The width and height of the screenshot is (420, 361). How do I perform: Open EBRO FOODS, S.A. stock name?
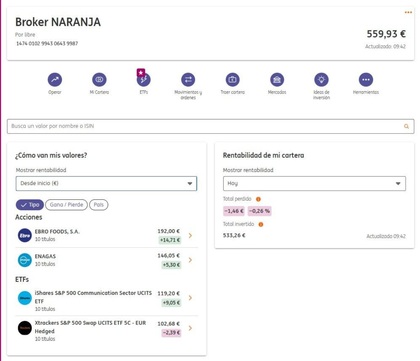(57, 231)
